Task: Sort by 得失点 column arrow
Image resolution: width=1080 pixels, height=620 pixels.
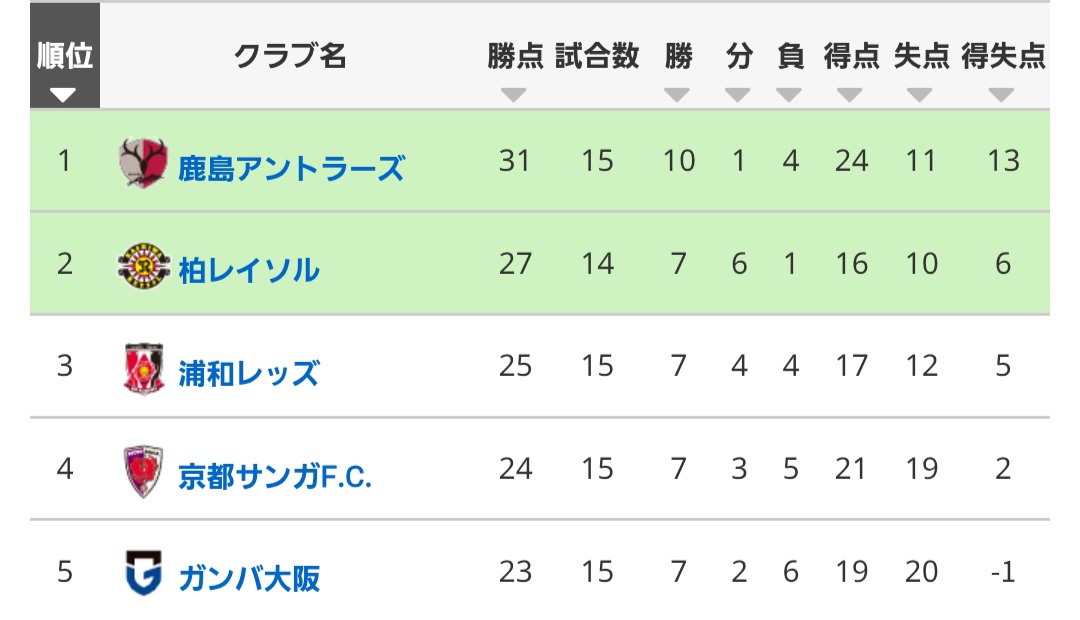Action: (1001, 95)
